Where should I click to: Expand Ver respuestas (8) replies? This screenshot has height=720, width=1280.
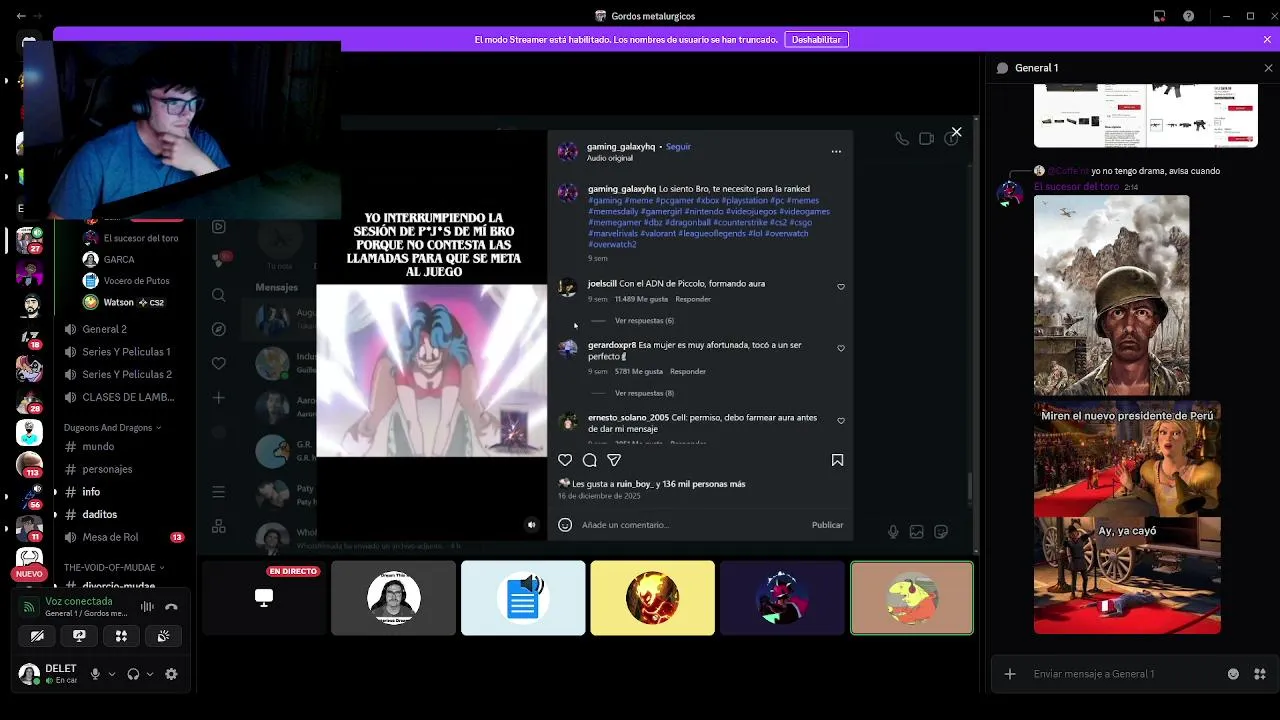click(644, 393)
